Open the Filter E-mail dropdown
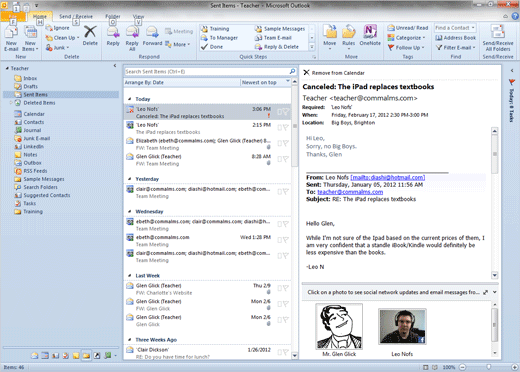This screenshot has width=520, height=372. [455, 48]
